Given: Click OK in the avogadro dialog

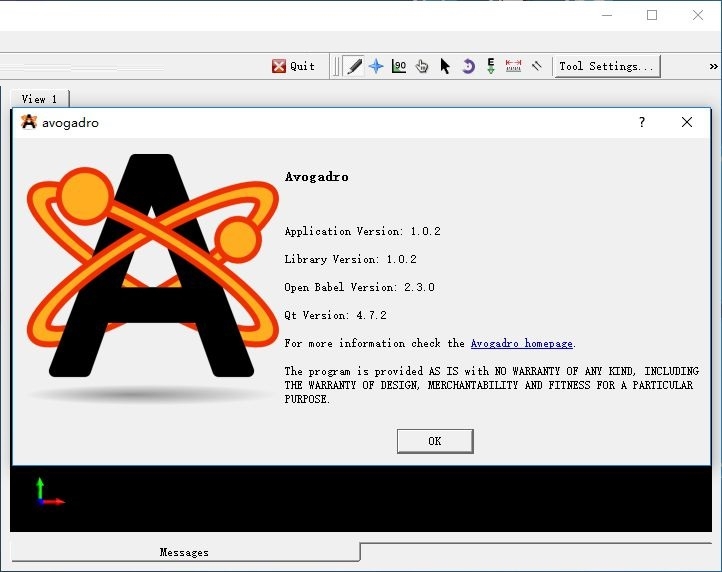Looking at the screenshot, I should (x=435, y=441).
